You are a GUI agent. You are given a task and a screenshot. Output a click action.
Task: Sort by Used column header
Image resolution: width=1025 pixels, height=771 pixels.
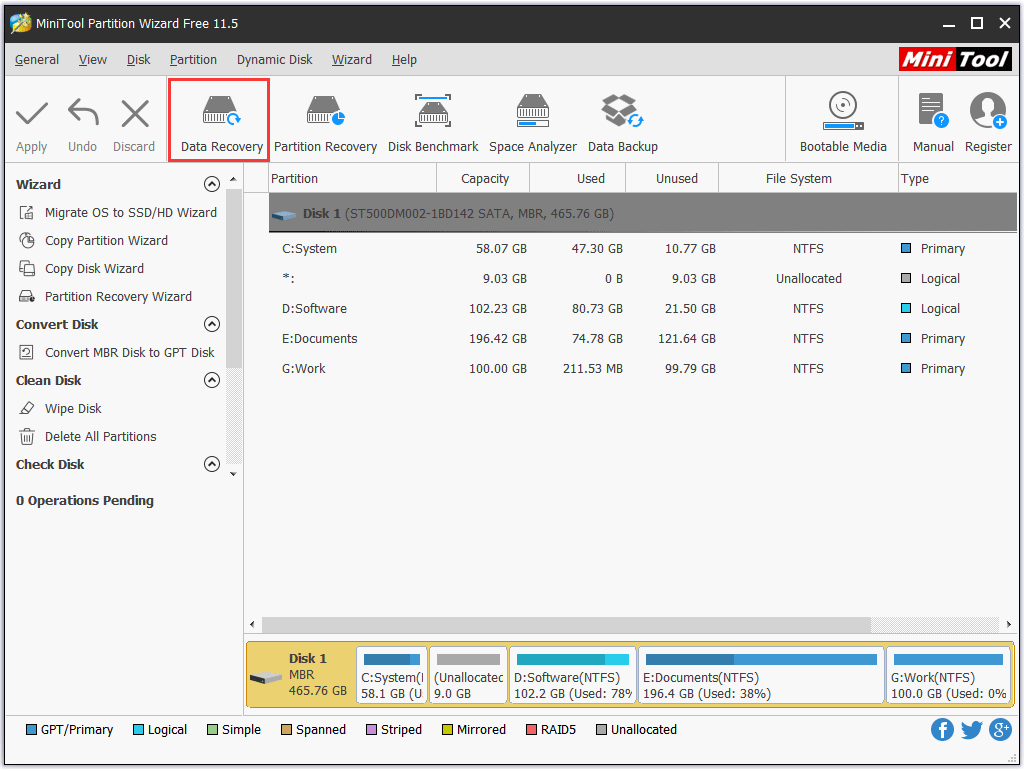tap(578, 179)
